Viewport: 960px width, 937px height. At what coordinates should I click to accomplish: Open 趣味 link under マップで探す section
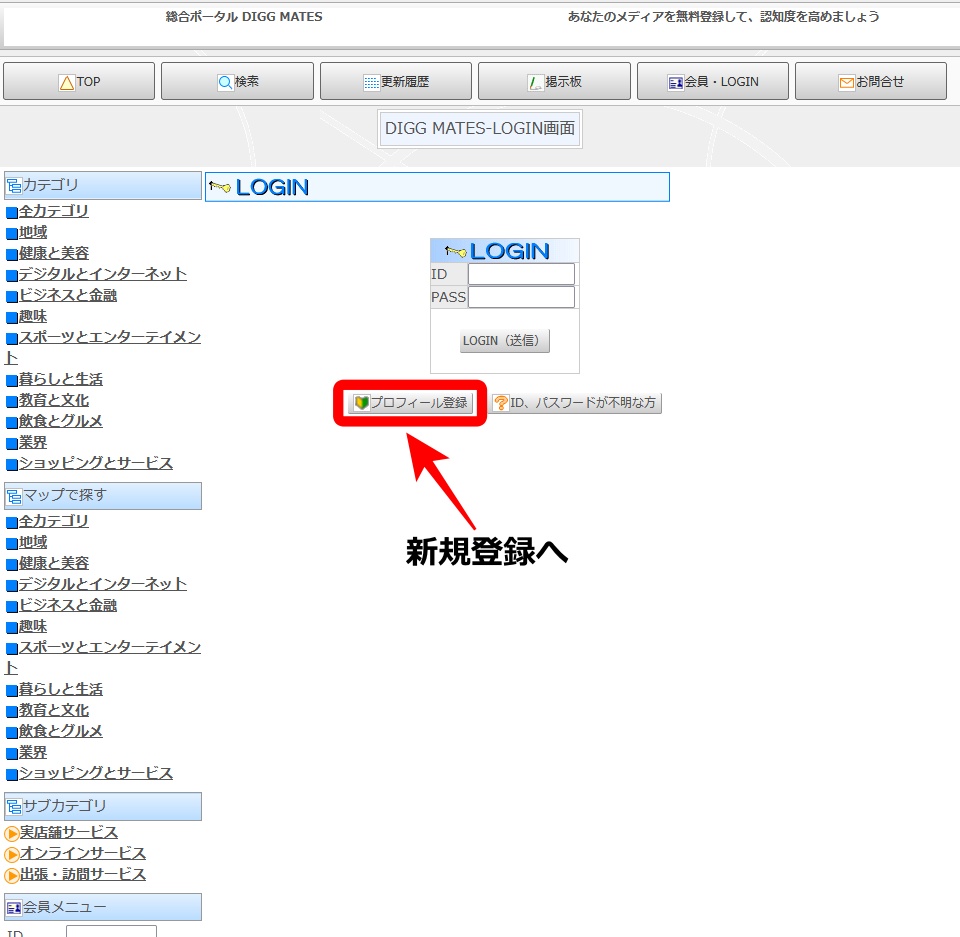tap(32, 626)
